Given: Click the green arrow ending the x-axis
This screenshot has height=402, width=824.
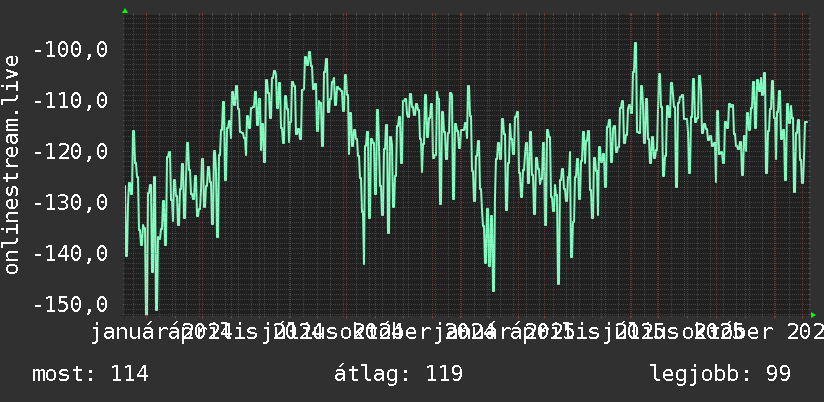Looking at the screenshot, I should point(813,315).
